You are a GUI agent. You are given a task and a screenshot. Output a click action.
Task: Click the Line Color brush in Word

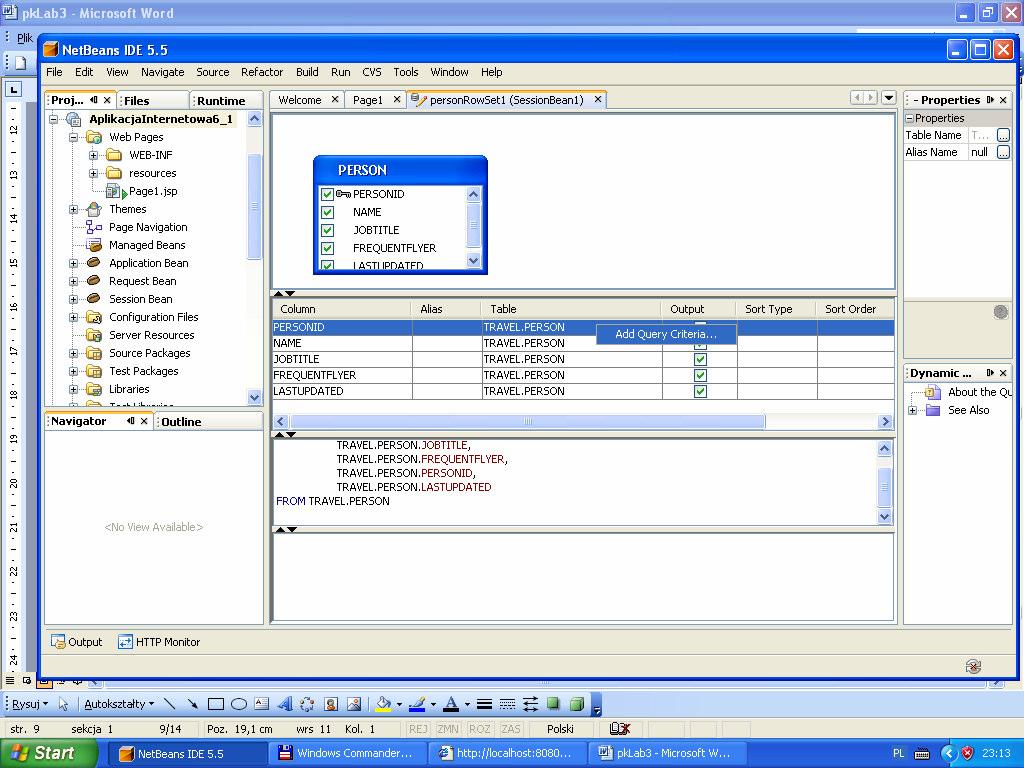pyautogui.click(x=417, y=704)
